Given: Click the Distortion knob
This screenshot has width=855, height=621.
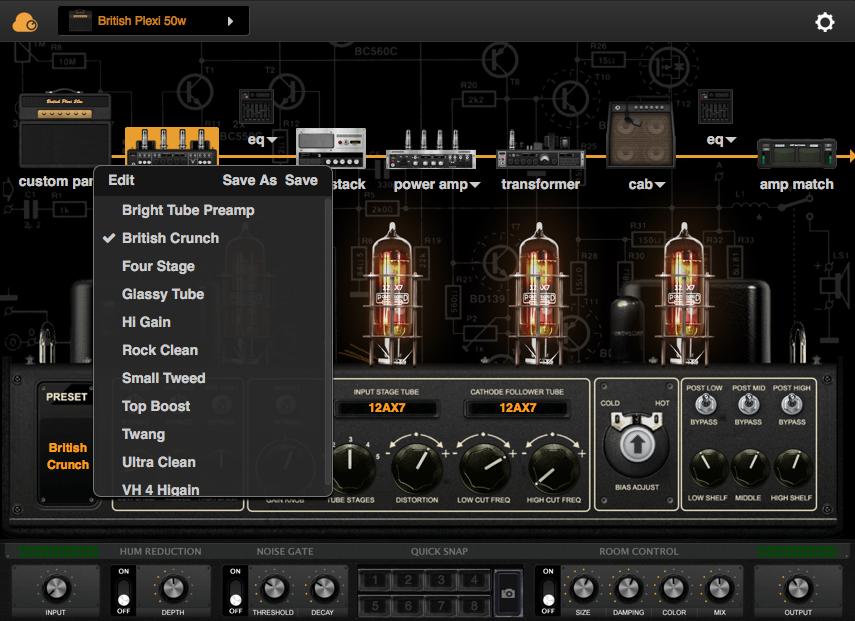Looking at the screenshot, I should point(417,467).
